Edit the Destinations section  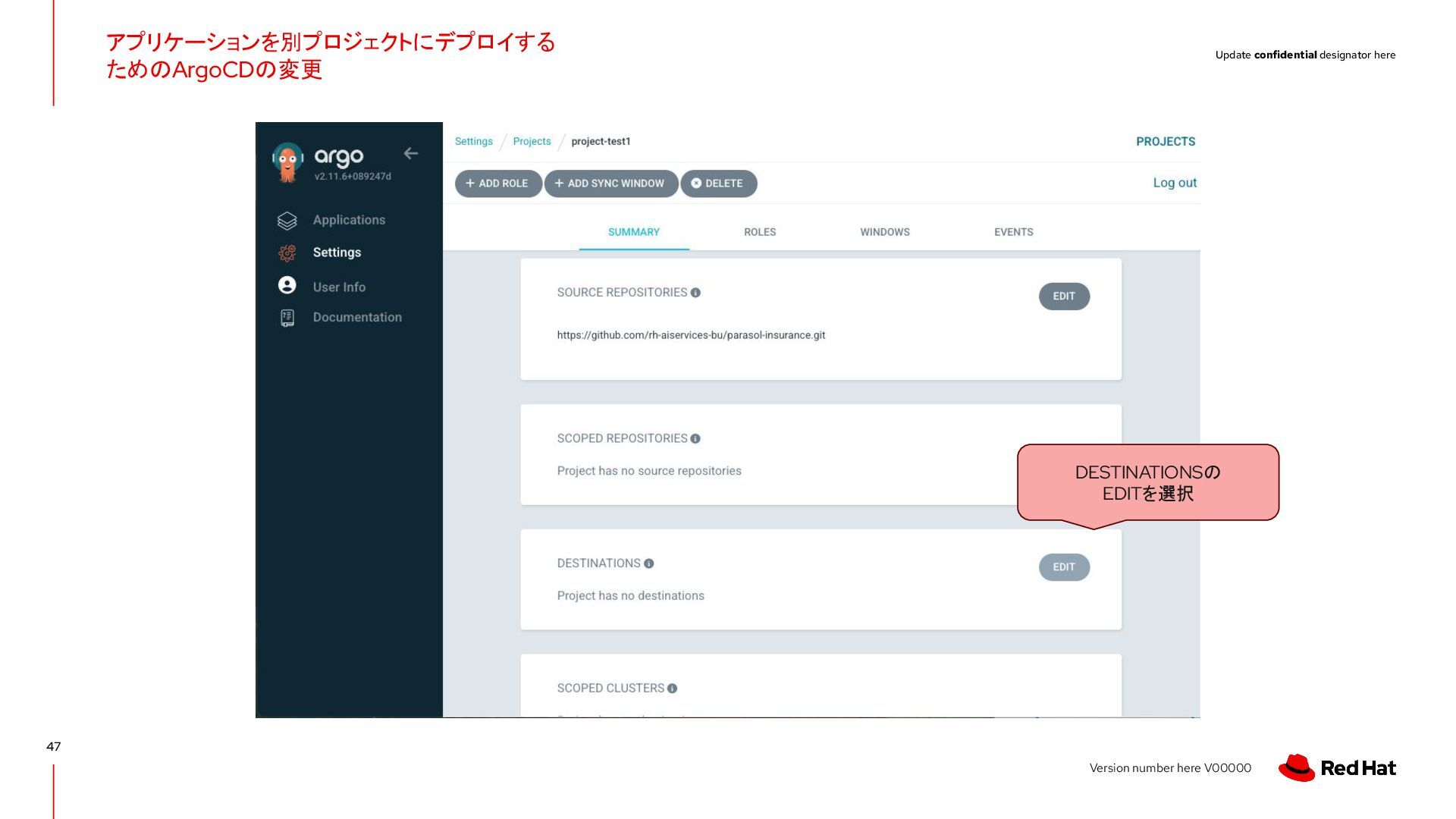point(1064,567)
